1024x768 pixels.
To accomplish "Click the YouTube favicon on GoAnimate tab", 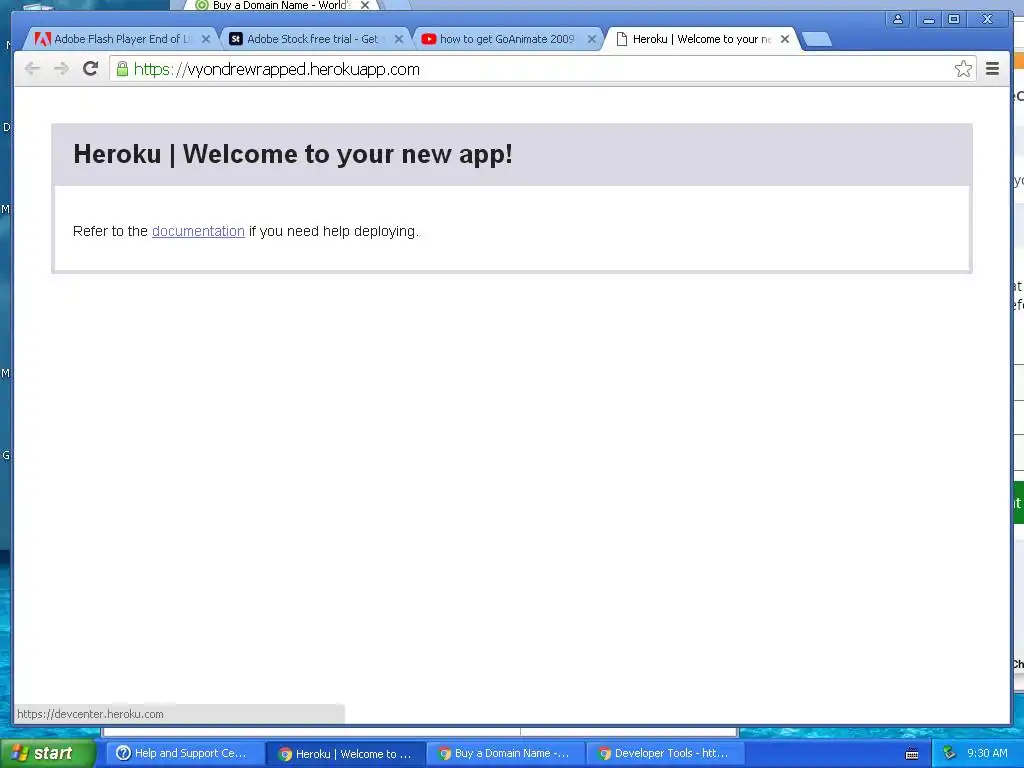I will (428, 39).
